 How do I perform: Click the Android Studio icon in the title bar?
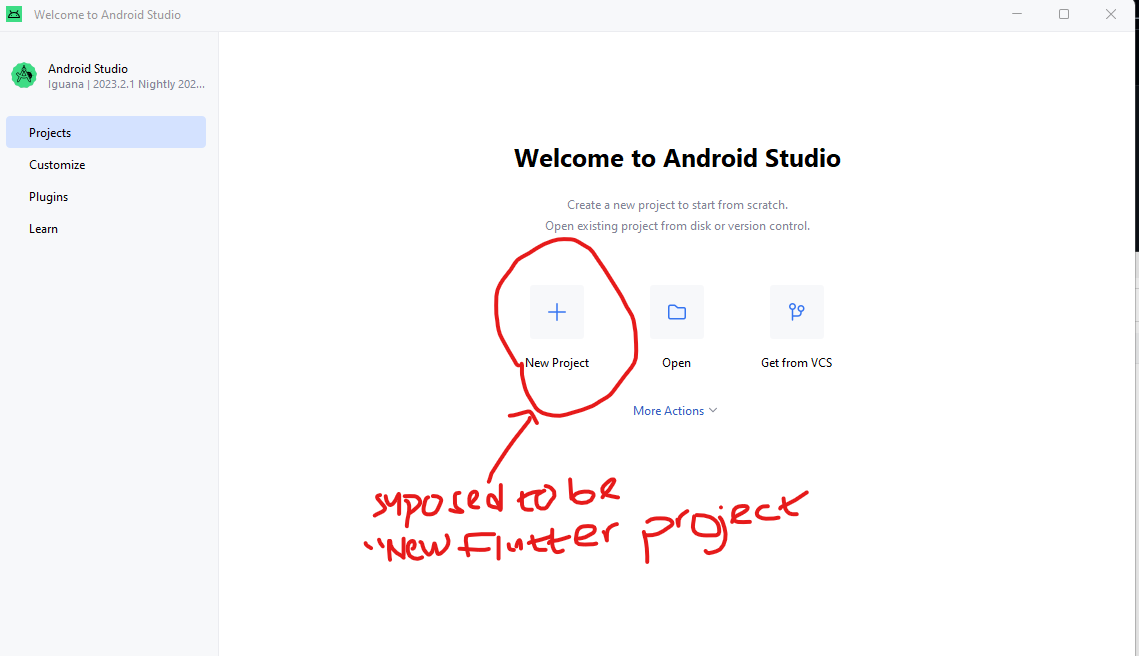tap(13, 14)
